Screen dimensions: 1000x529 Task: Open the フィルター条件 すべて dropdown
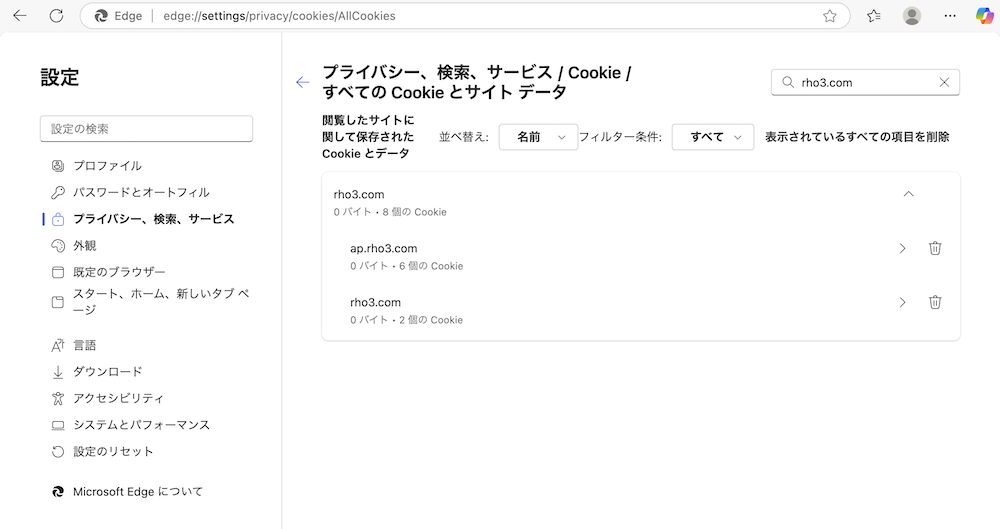[x=713, y=137]
